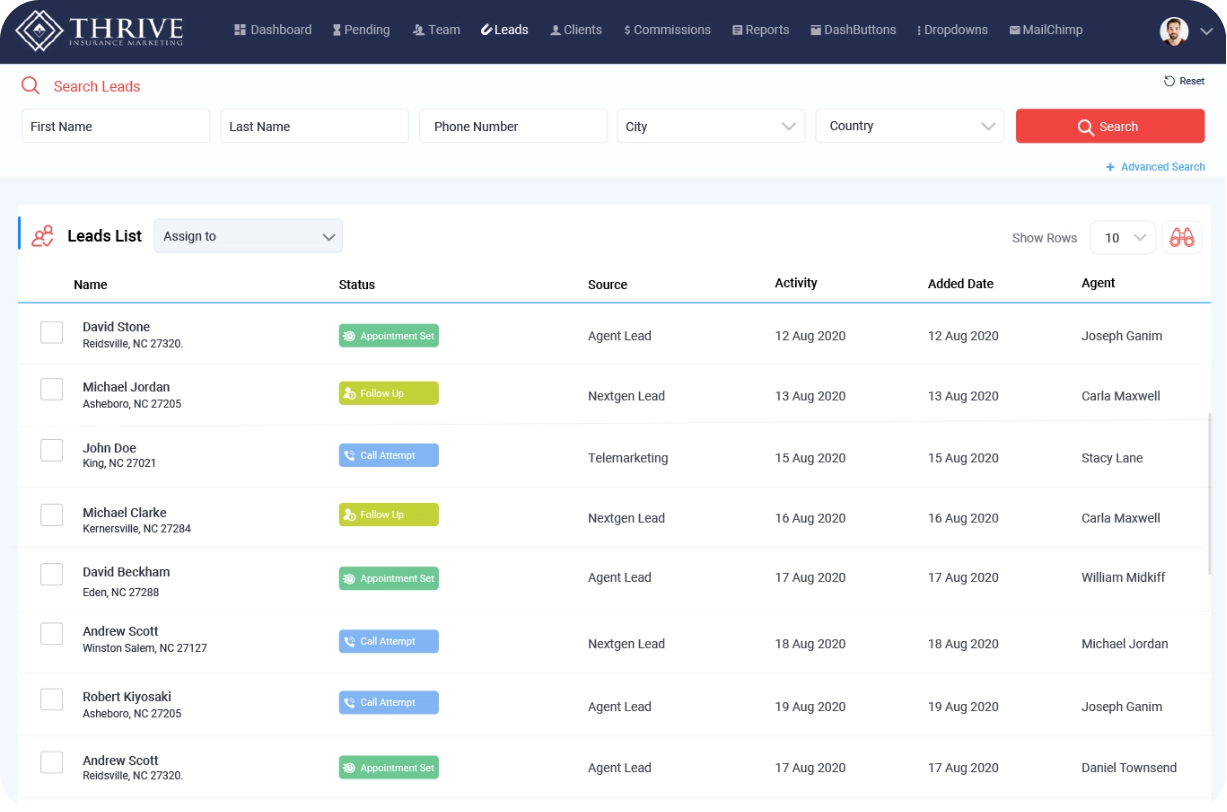
Task: Open the Reports menu item
Action: (x=760, y=30)
